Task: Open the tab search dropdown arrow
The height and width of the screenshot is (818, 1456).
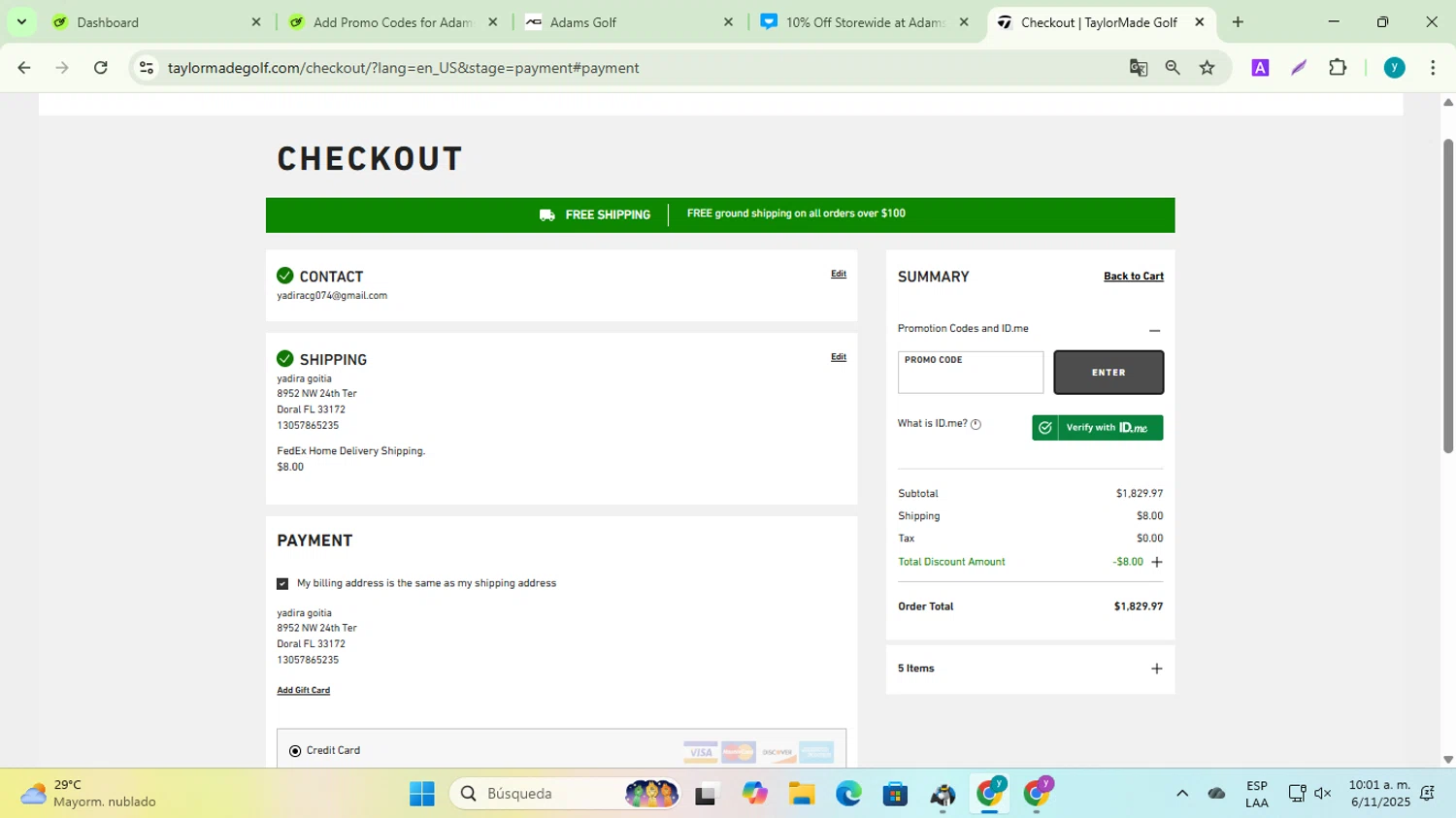Action: (21, 21)
